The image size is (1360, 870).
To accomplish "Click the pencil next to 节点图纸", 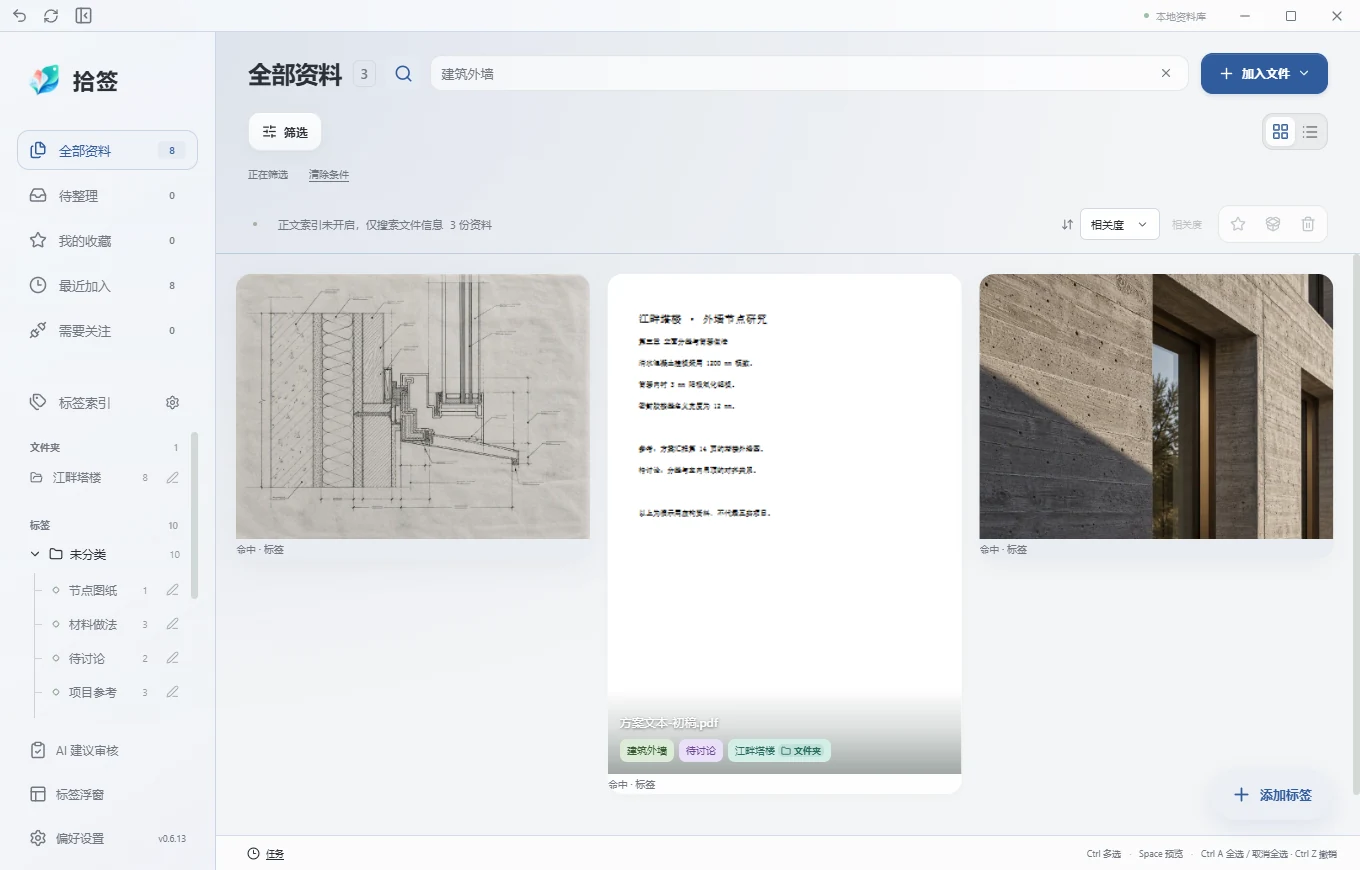I will pos(173,590).
